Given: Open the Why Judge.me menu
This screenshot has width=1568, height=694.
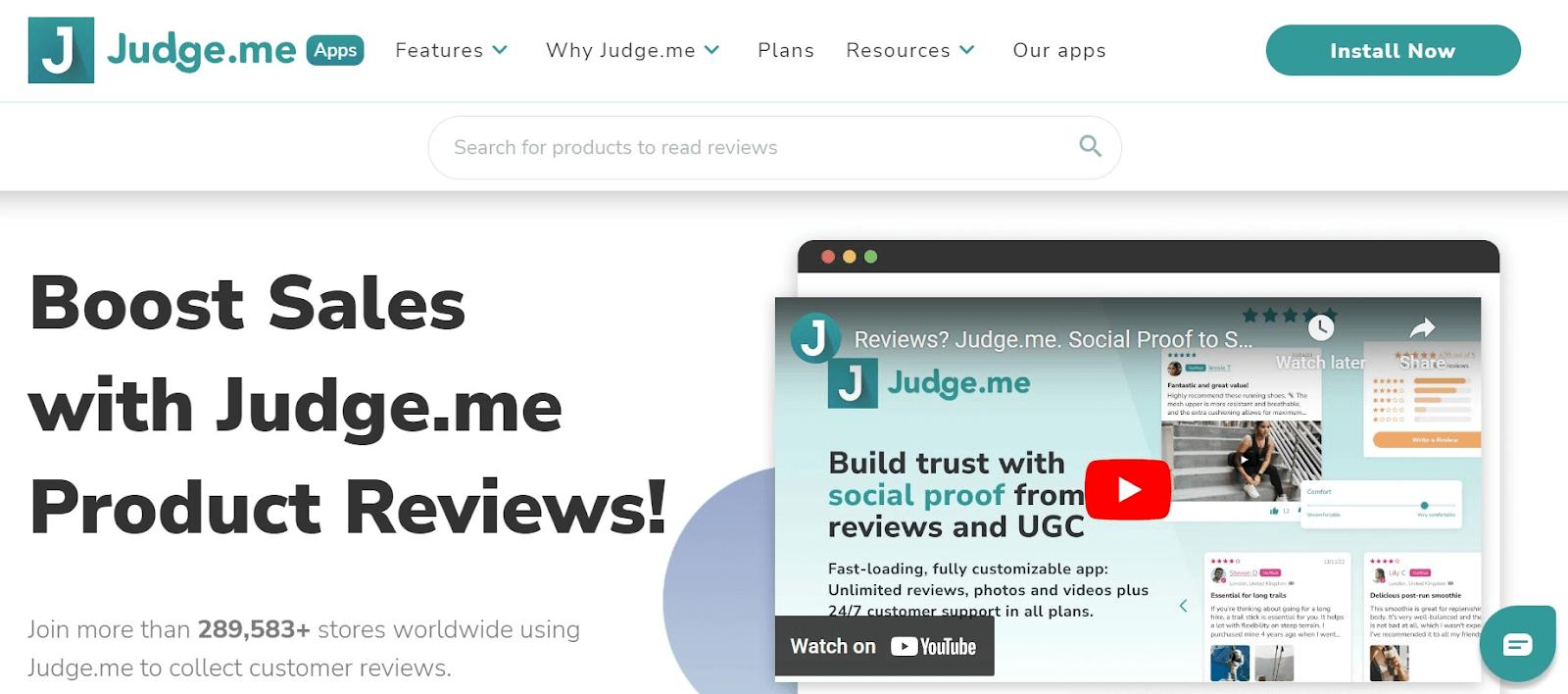Looking at the screenshot, I should click(620, 50).
